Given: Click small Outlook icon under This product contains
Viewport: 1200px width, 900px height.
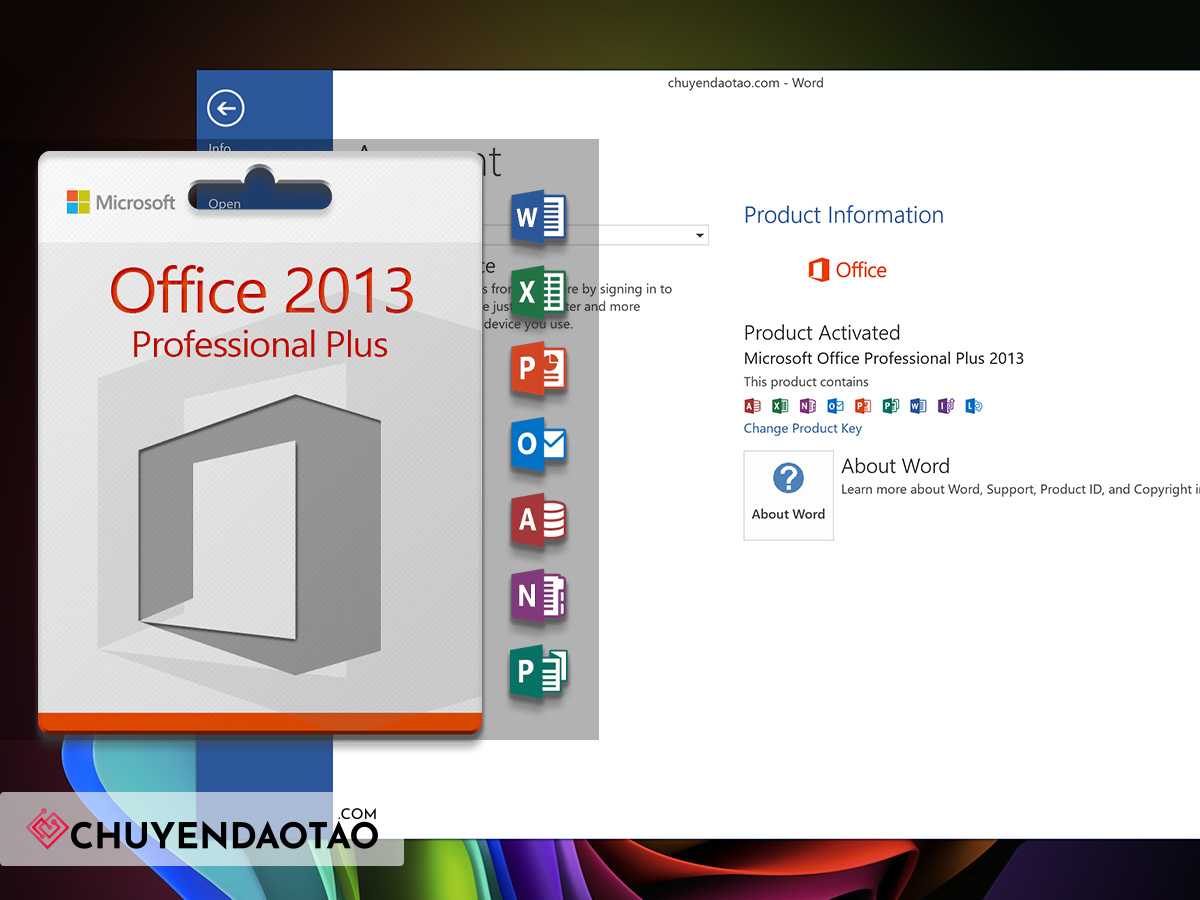Looking at the screenshot, I should click(x=835, y=406).
